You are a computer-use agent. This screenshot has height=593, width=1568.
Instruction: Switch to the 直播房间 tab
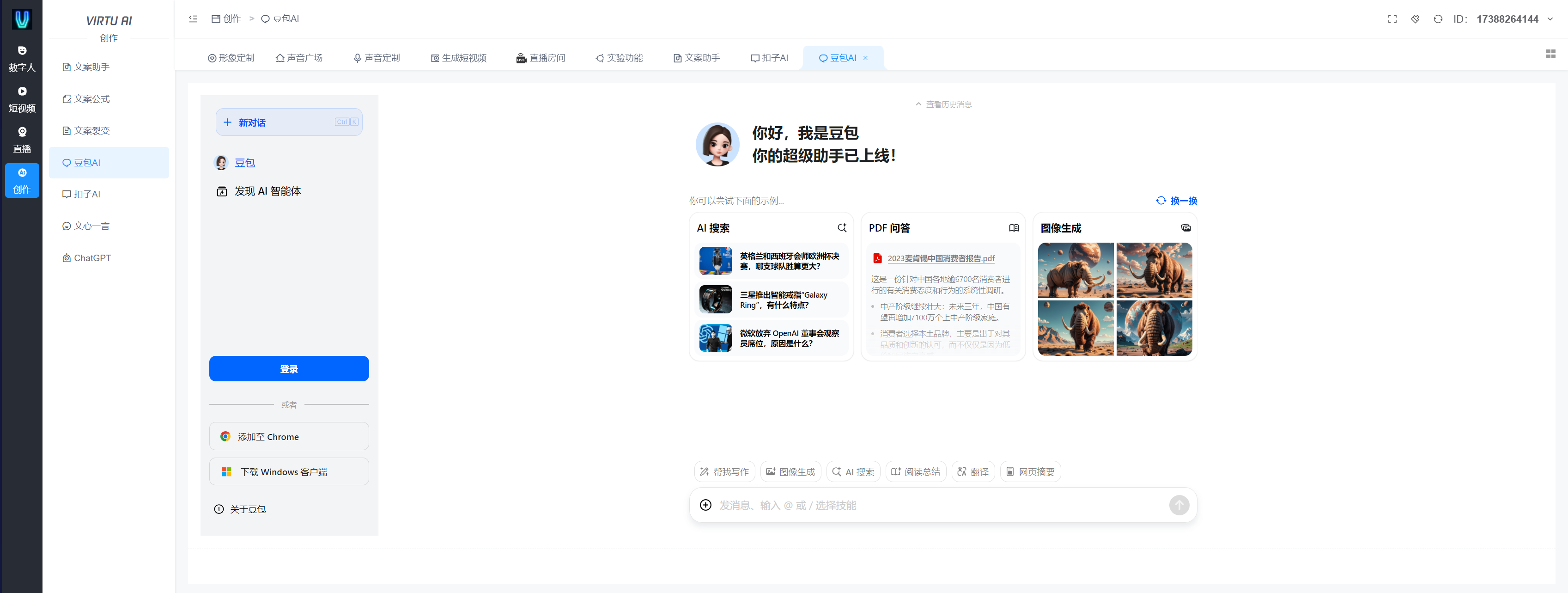tap(541, 58)
